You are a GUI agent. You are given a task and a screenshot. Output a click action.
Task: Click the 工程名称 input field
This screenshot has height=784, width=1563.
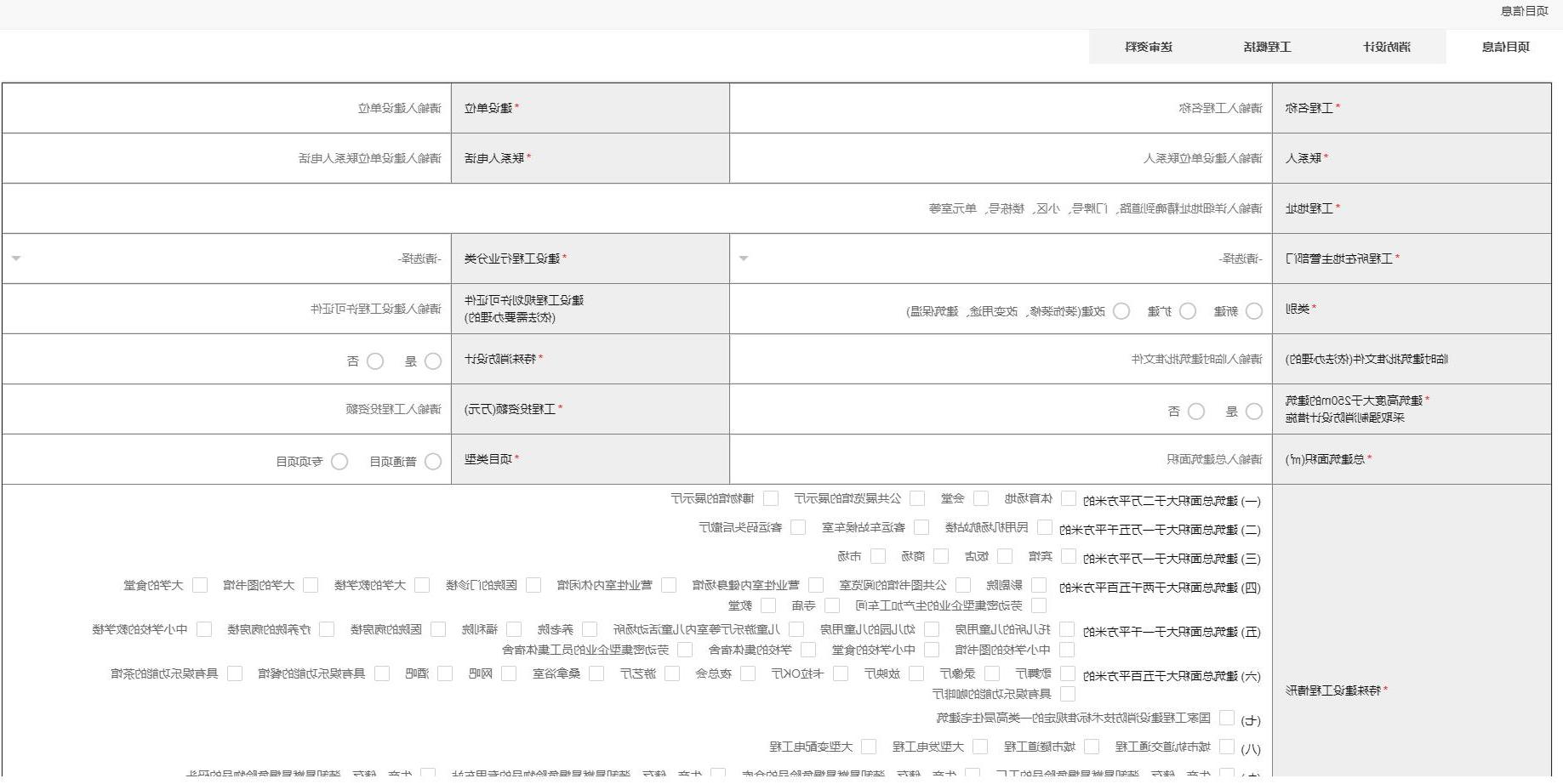(1001, 108)
